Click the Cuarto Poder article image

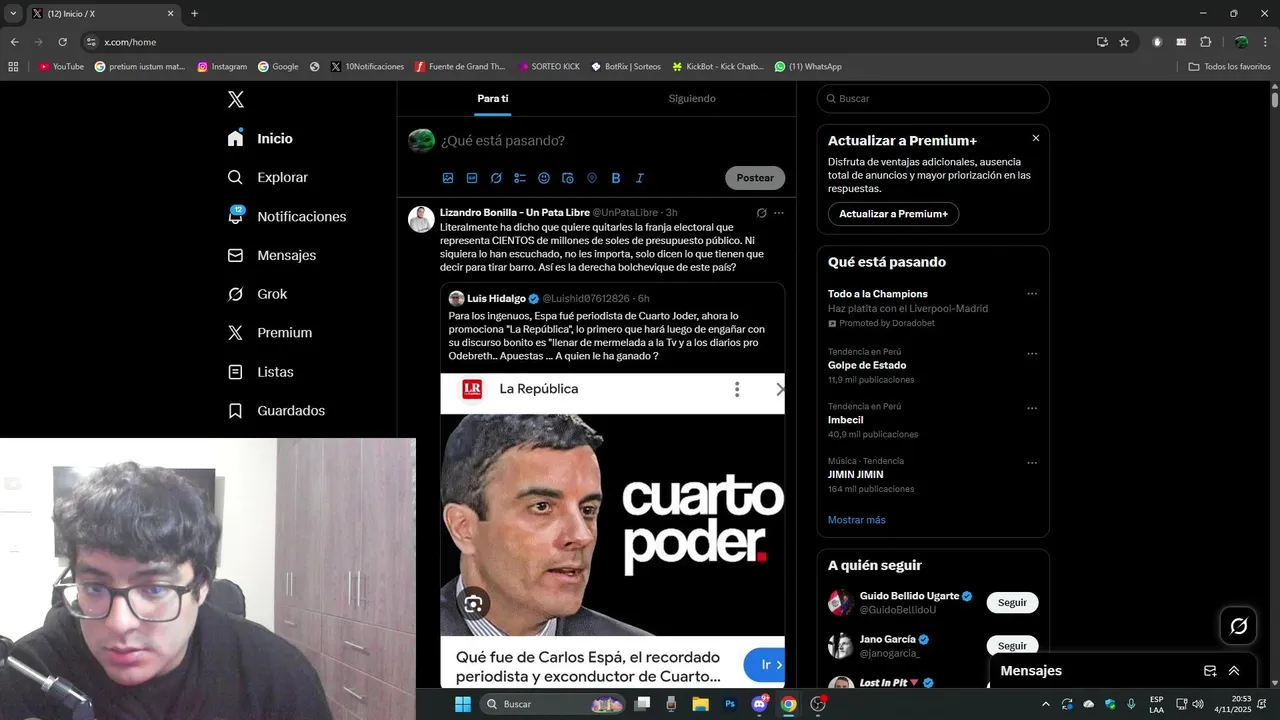(x=612, y=525)
